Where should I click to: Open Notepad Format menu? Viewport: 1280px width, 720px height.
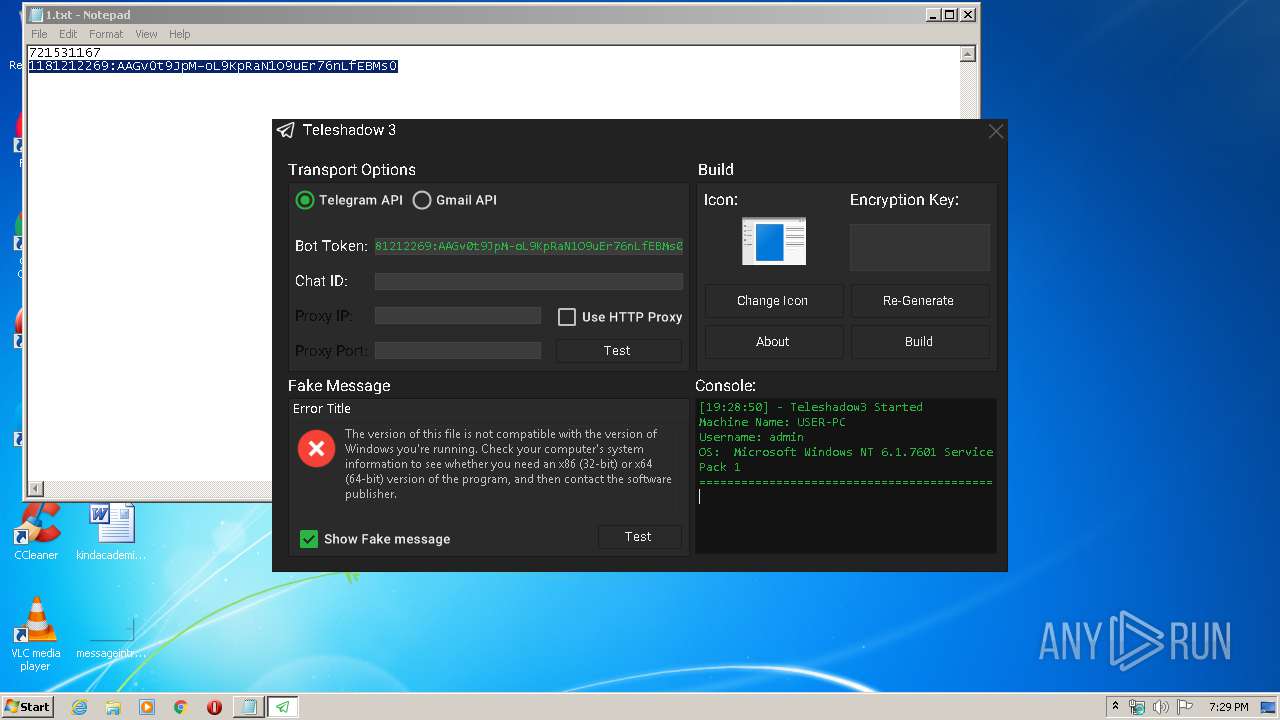pyautogui.click(x=106, y=34)
